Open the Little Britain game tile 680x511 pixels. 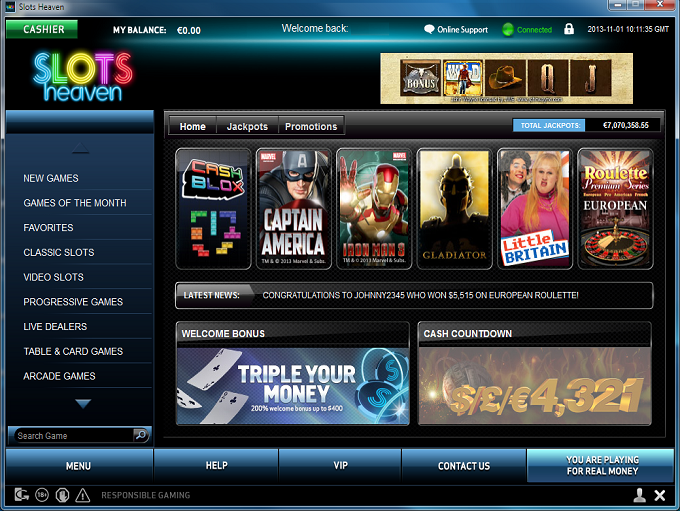535,209
